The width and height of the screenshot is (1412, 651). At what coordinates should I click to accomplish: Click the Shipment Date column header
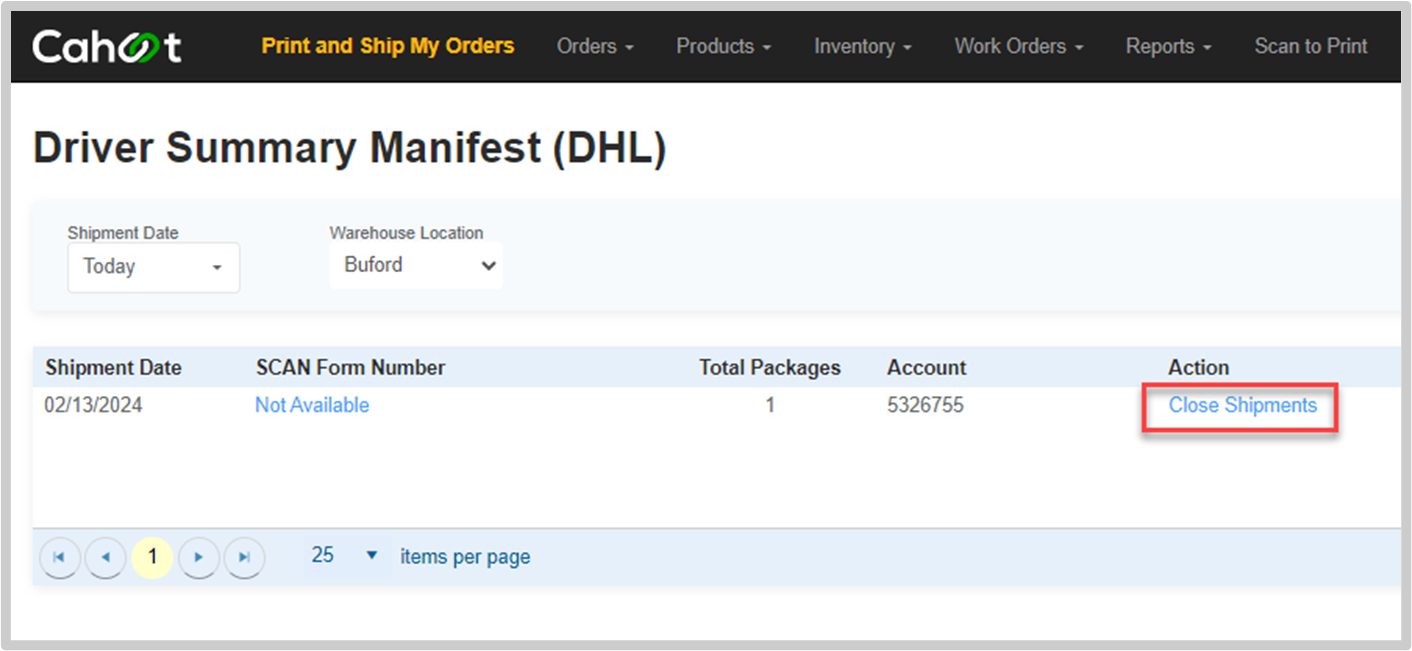click(113, 368)
